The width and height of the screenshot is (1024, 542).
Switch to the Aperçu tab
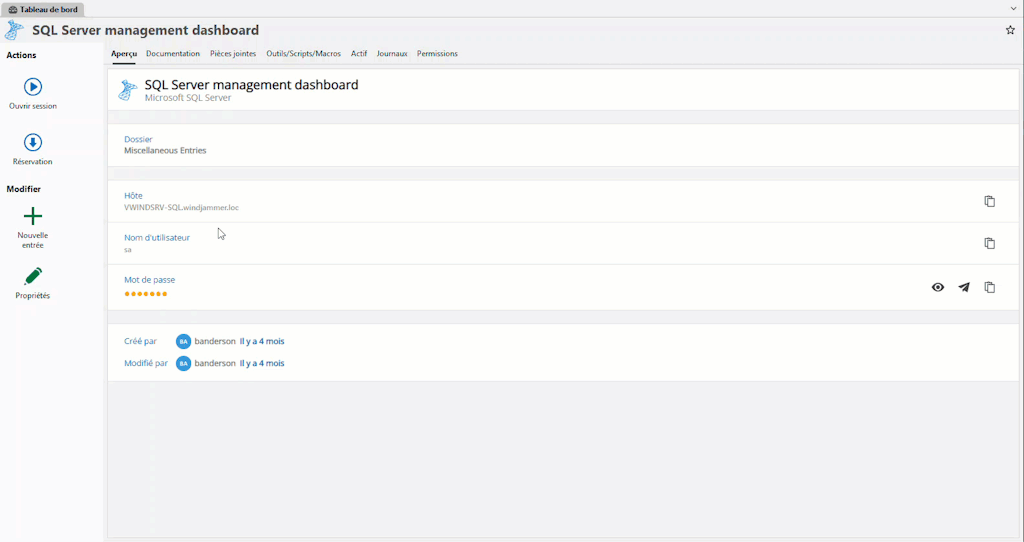point(124,54)
